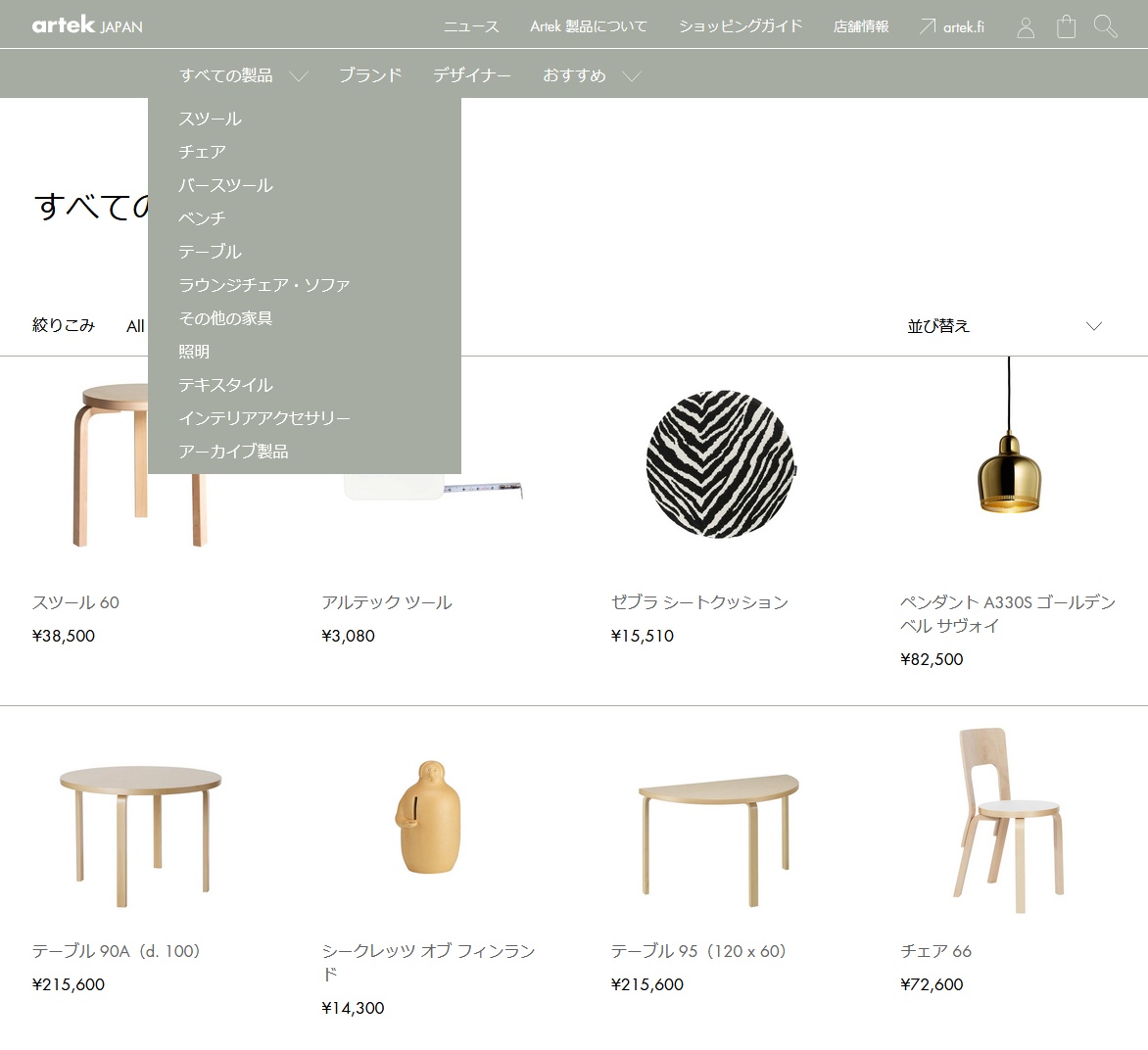Open the ニュース link in header
1148x1050 pixels.
click(x=471, y=26)
